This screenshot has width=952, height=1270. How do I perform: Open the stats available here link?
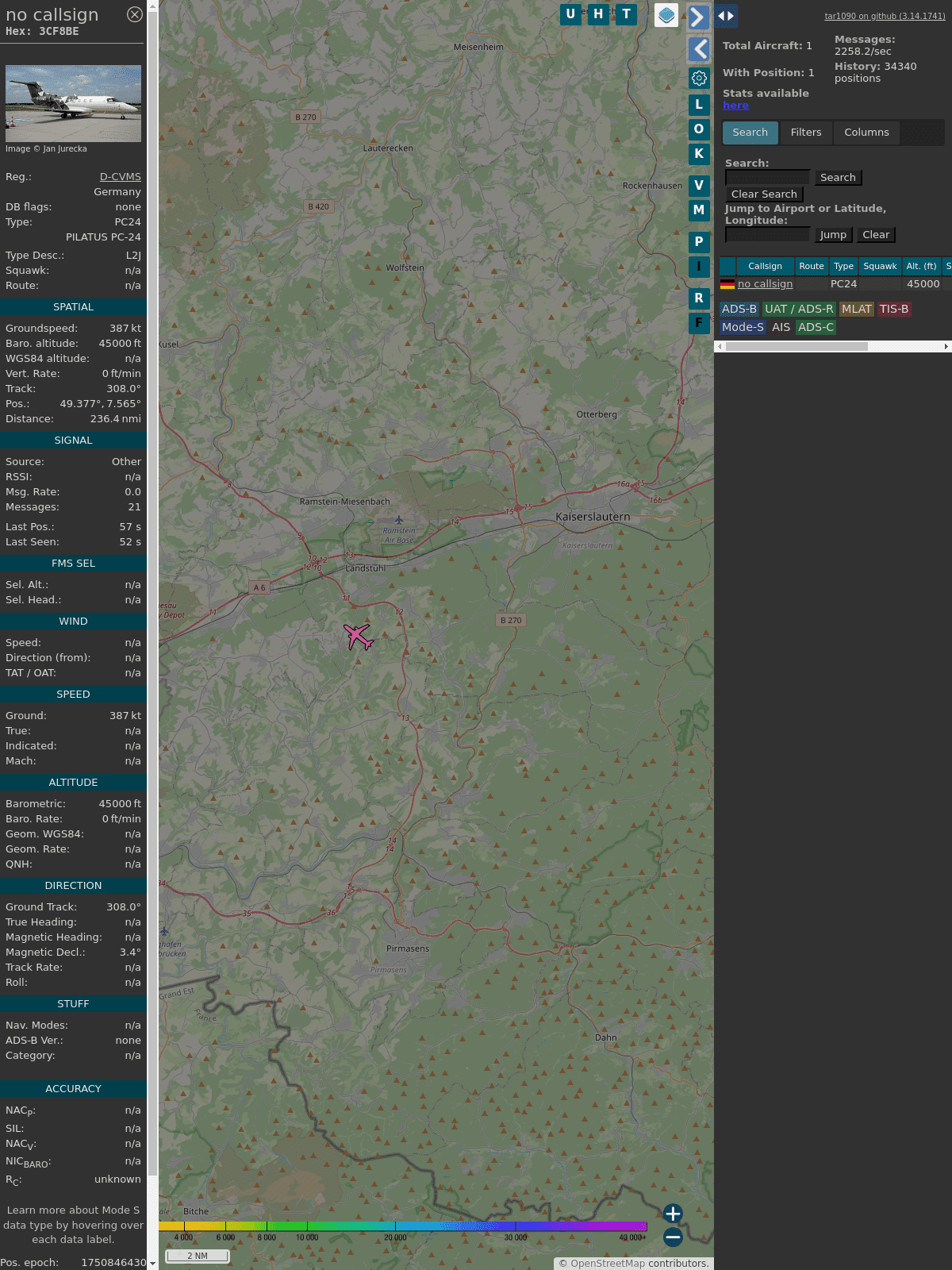[735, 106]
